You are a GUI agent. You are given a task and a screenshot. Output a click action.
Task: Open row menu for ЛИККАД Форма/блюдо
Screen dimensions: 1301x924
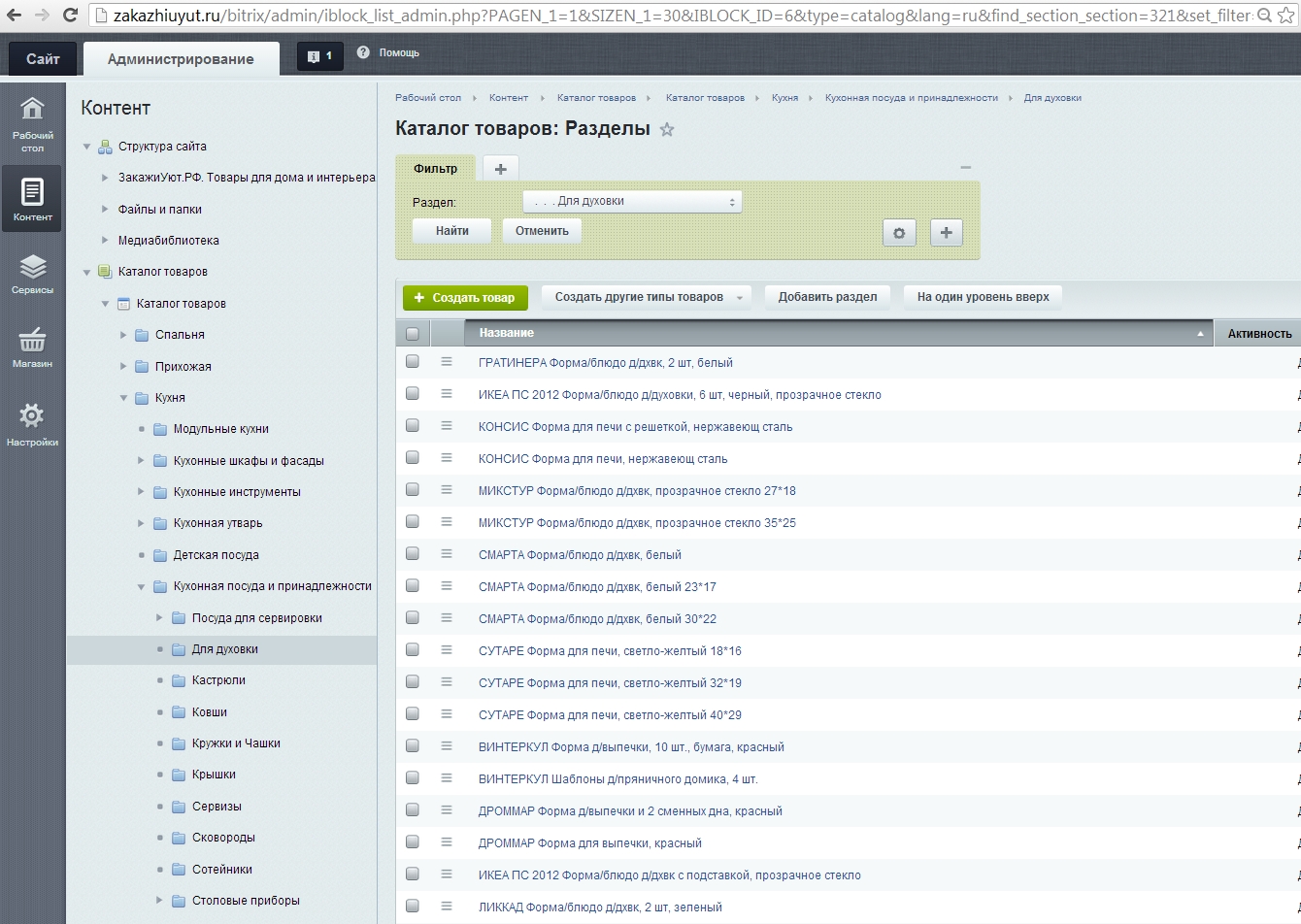point(447,906)
